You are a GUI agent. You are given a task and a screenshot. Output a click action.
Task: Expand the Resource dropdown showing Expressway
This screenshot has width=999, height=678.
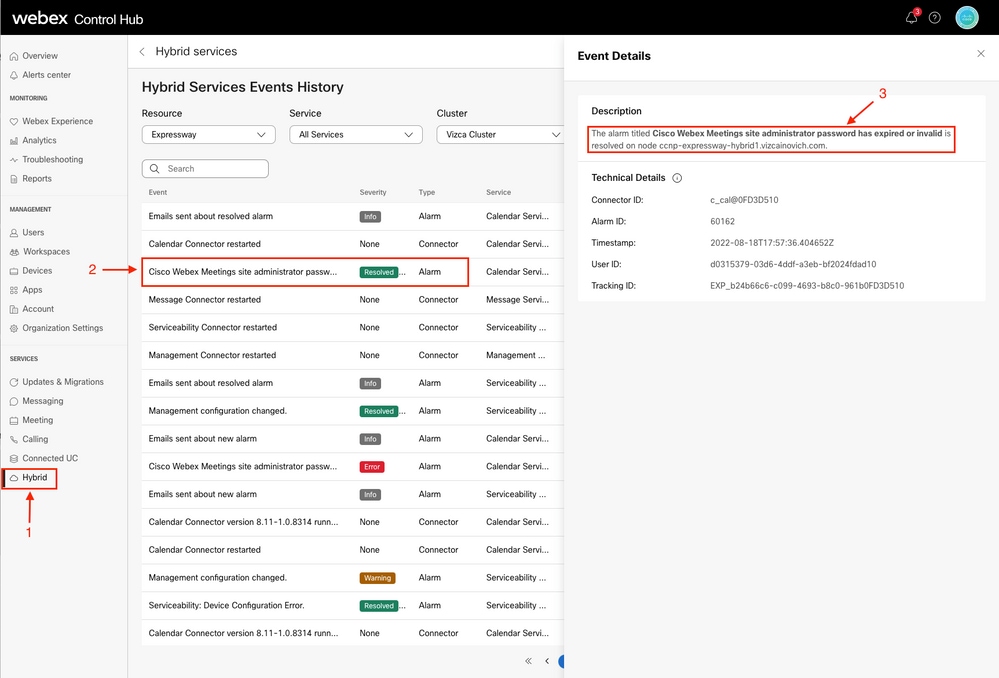[208, 134]
